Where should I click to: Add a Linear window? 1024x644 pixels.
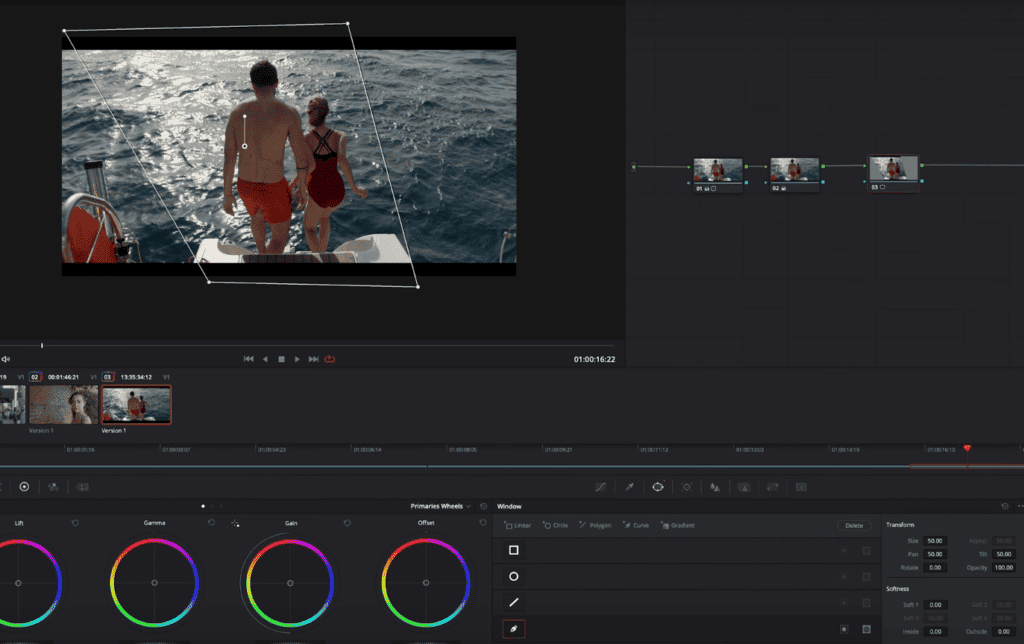[x=518, y=526]
